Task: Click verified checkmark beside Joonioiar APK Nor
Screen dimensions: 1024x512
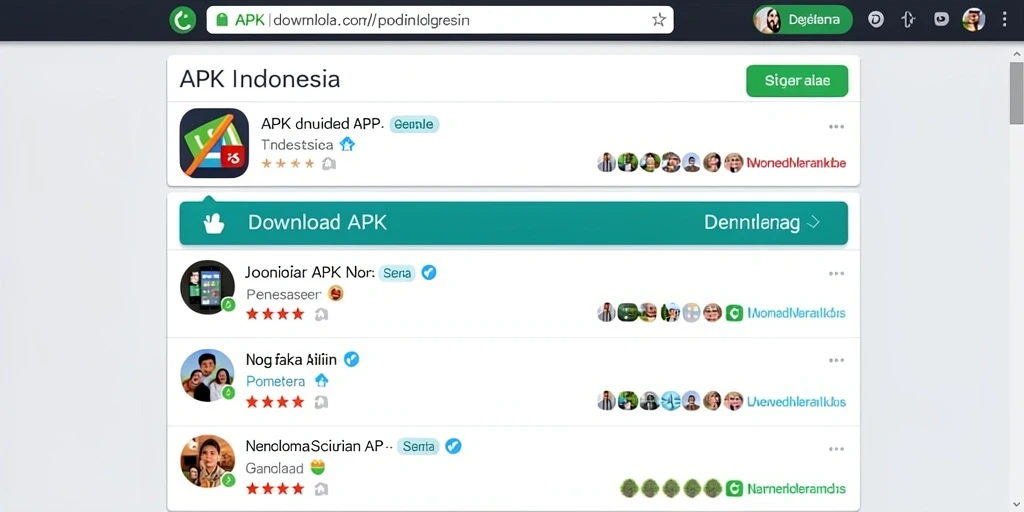Action: point(428,273)
